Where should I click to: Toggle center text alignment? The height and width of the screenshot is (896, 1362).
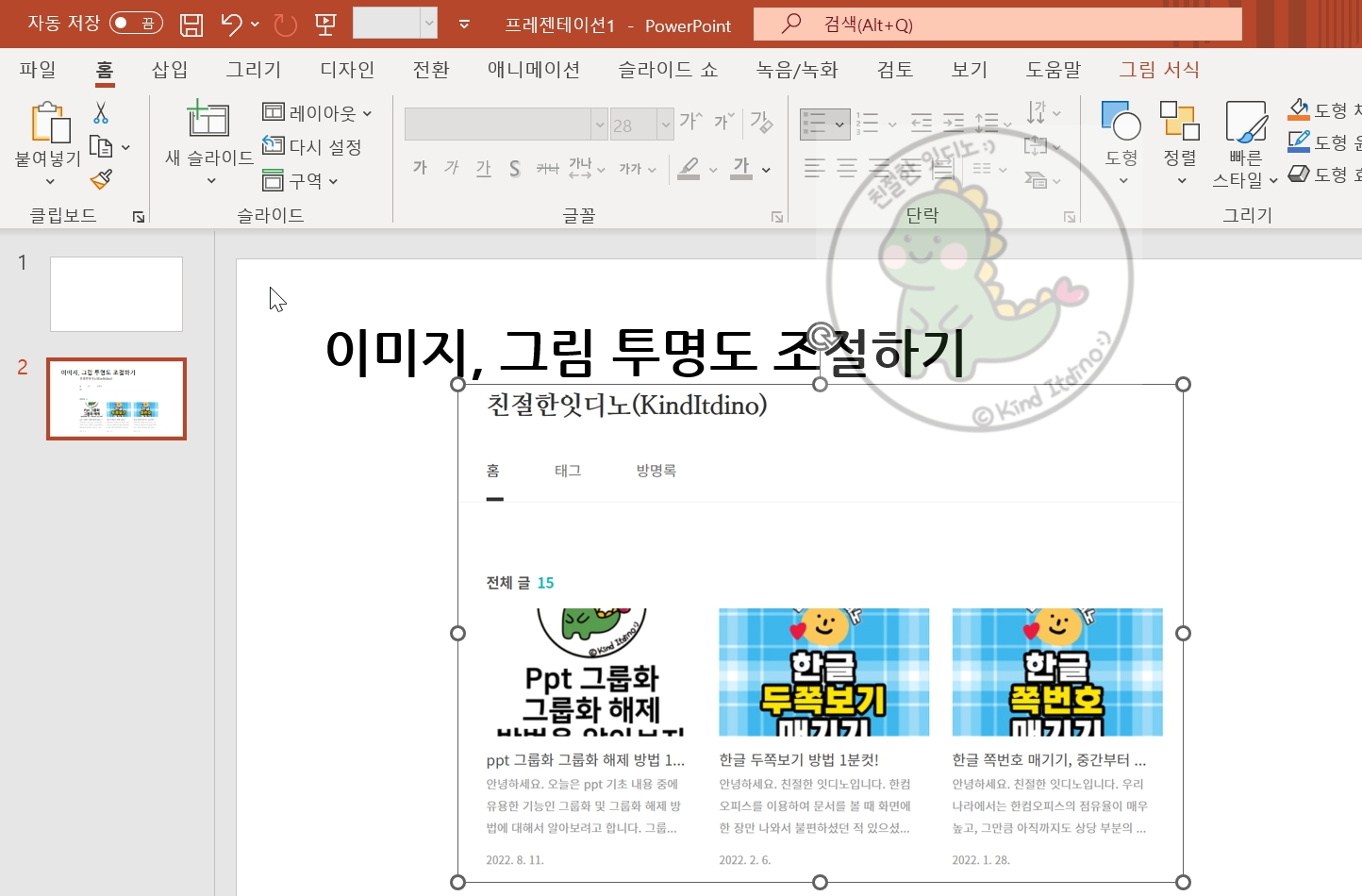click(847, 169)
